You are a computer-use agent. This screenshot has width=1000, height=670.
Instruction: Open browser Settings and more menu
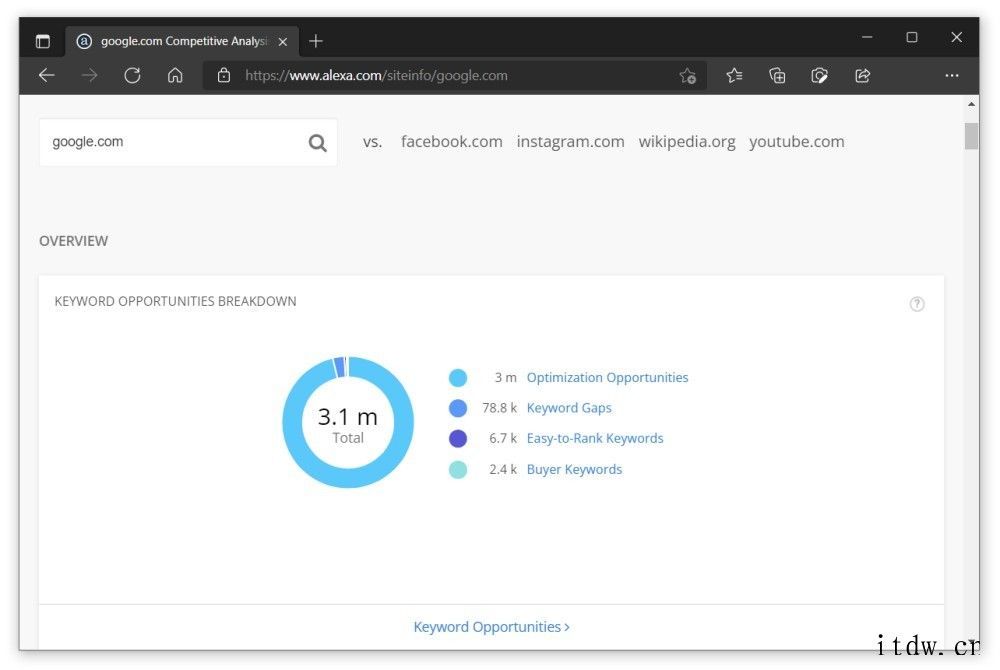(952, 76)
